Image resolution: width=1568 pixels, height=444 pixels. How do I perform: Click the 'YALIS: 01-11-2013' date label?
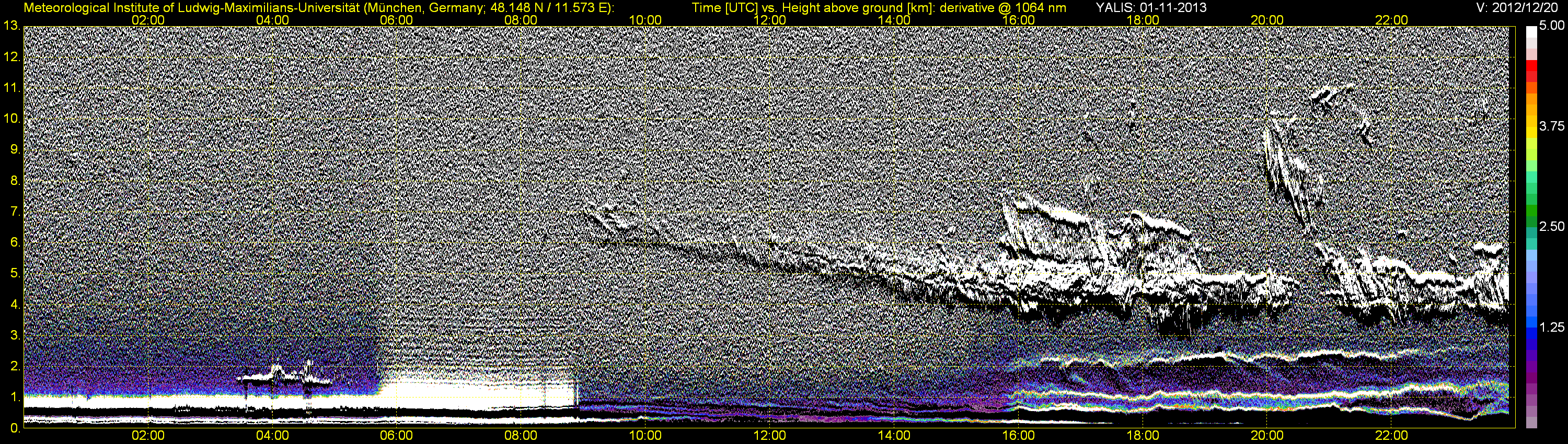coord(1151,7)
